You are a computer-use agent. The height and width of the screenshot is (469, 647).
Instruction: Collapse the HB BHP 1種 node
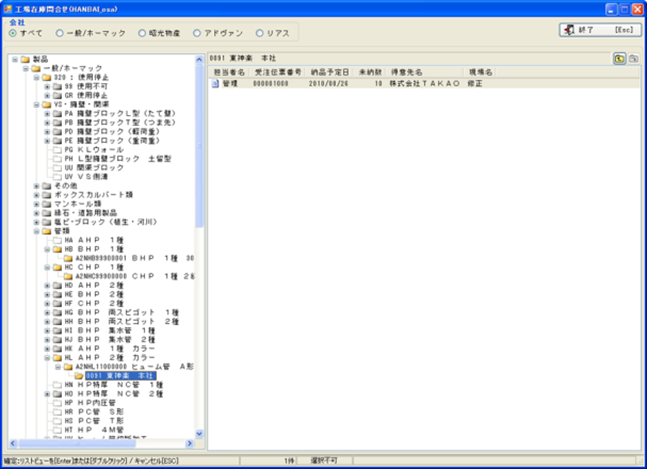pyautogui.click(x=47, y=250)
